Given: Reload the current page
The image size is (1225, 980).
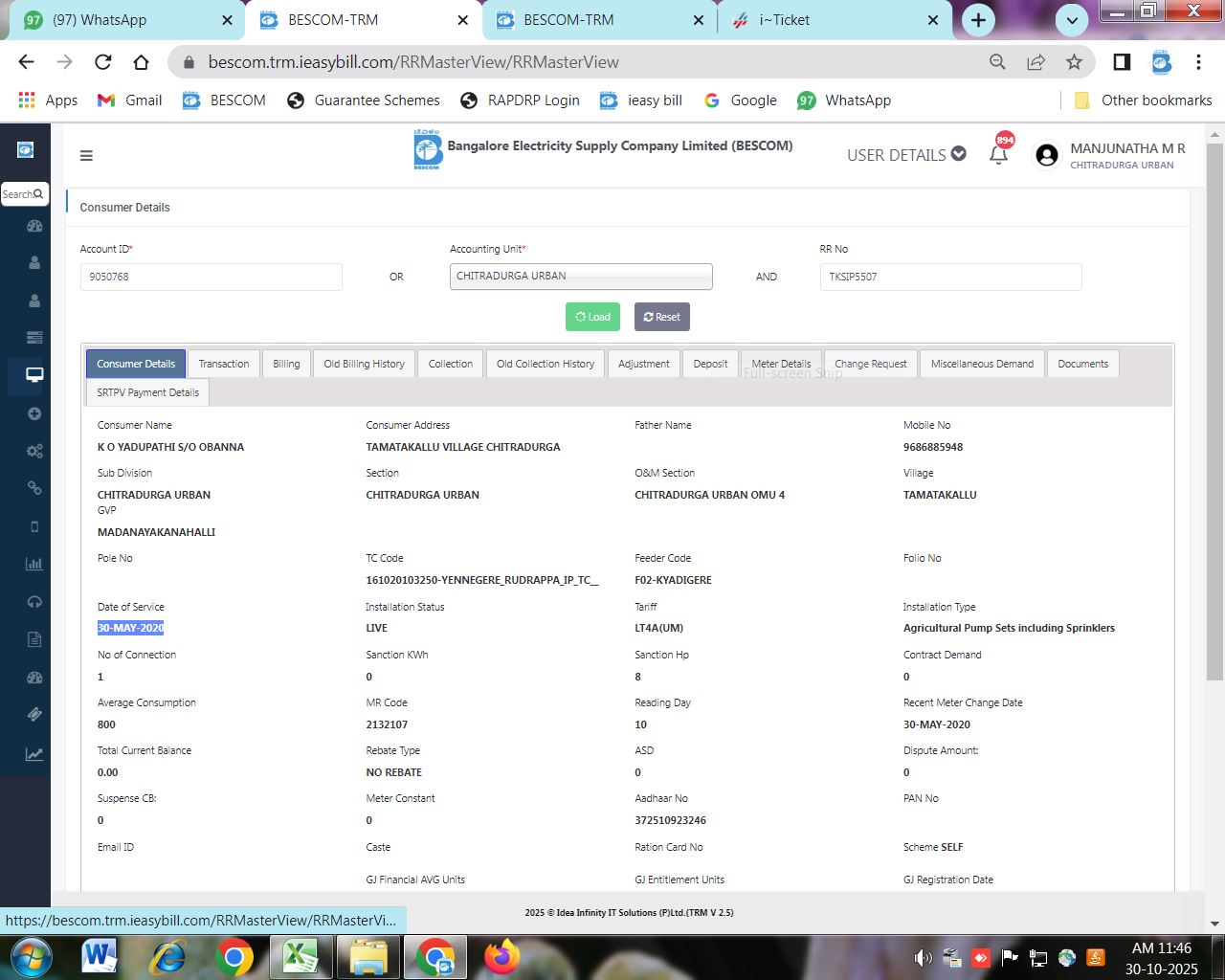Looking at the screenshot, I should pos(102,62).
